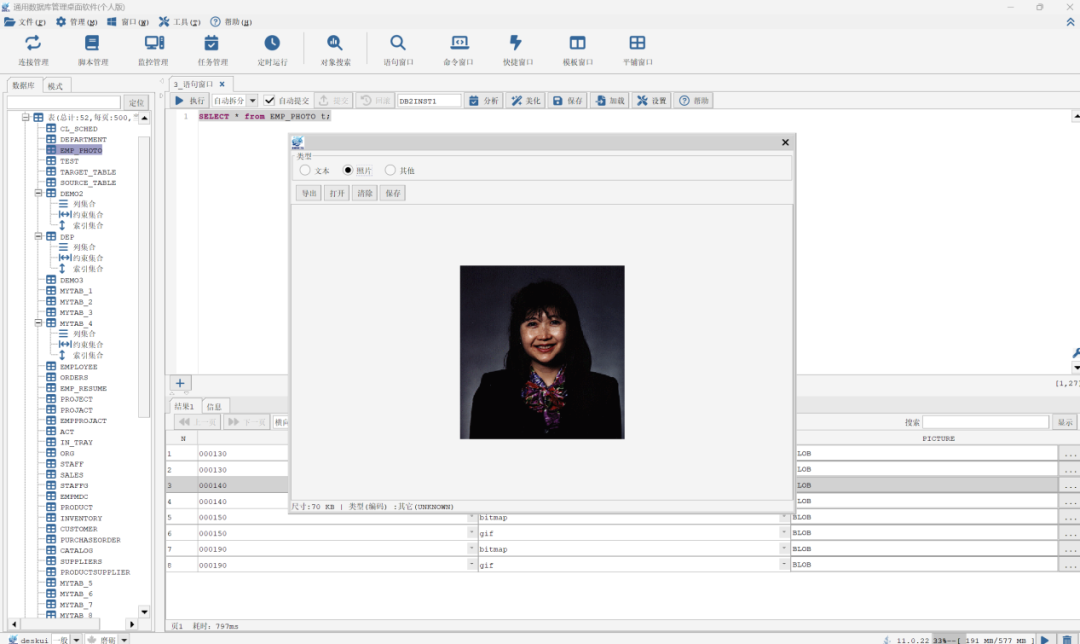The width and height of the screenshot is (1080, 644).
Task: Close the photo viewer dialog
Action: pos(785,142)
